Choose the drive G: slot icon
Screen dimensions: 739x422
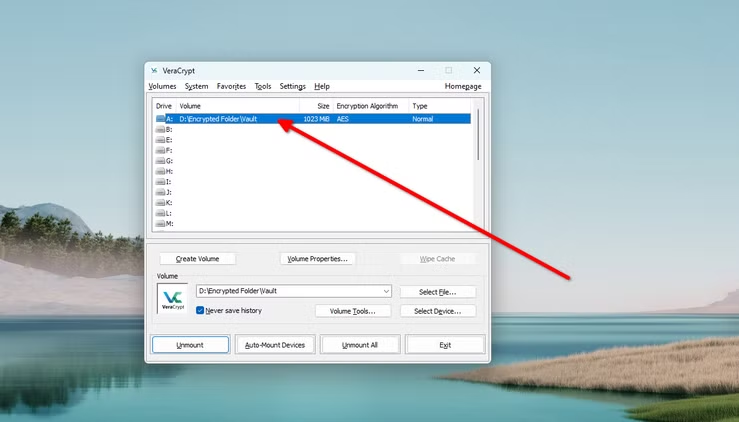coord(160,161)
